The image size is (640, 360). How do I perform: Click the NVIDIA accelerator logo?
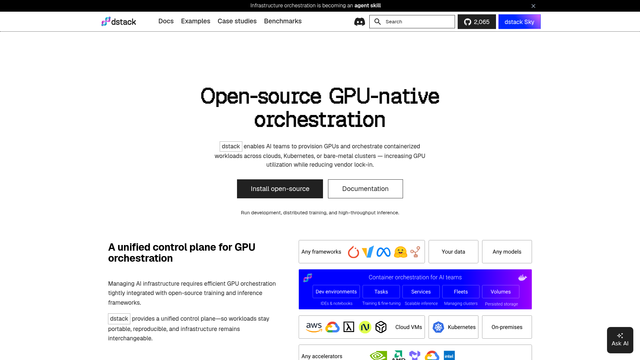click(378, 356)
